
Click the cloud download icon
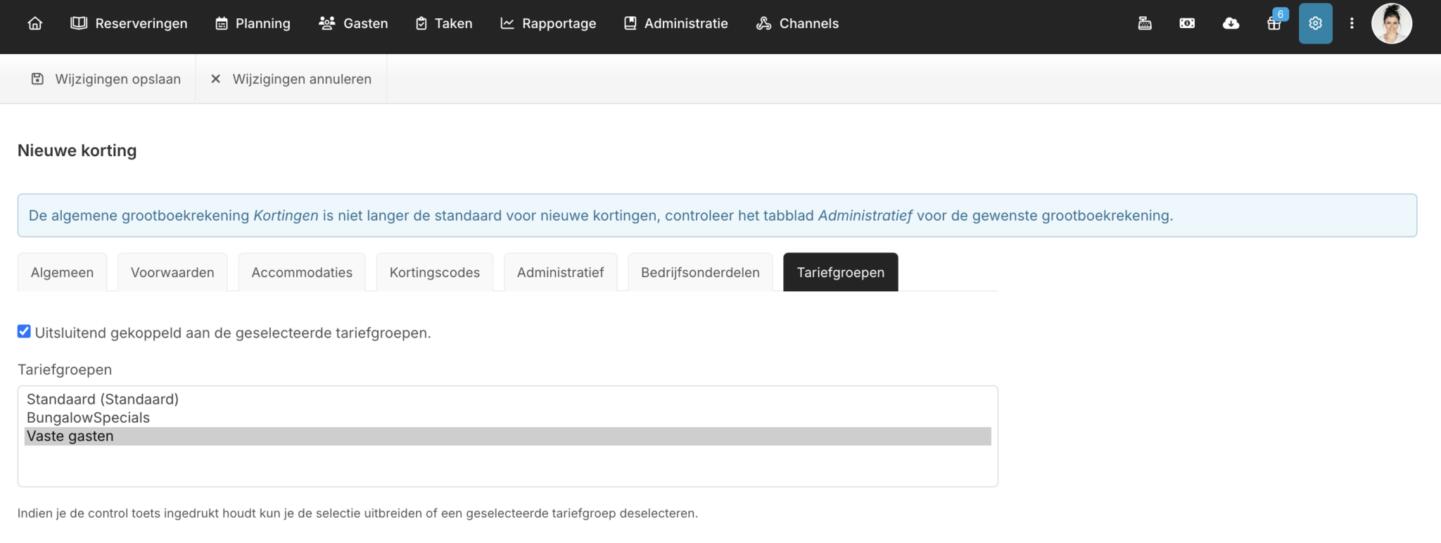tap(1231, 23)
